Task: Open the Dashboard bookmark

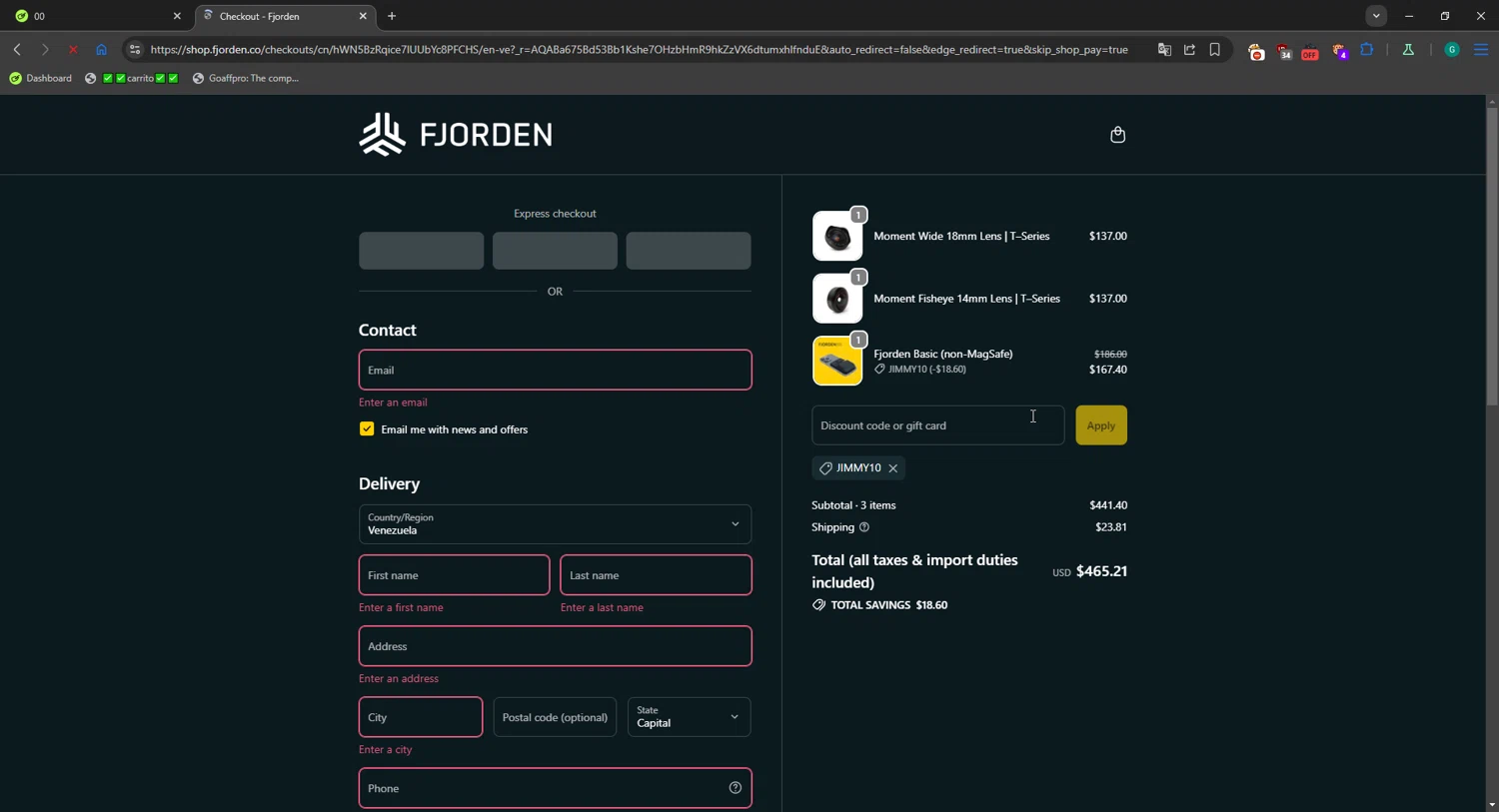Action: pyautogui.click(x=41, y=78)
